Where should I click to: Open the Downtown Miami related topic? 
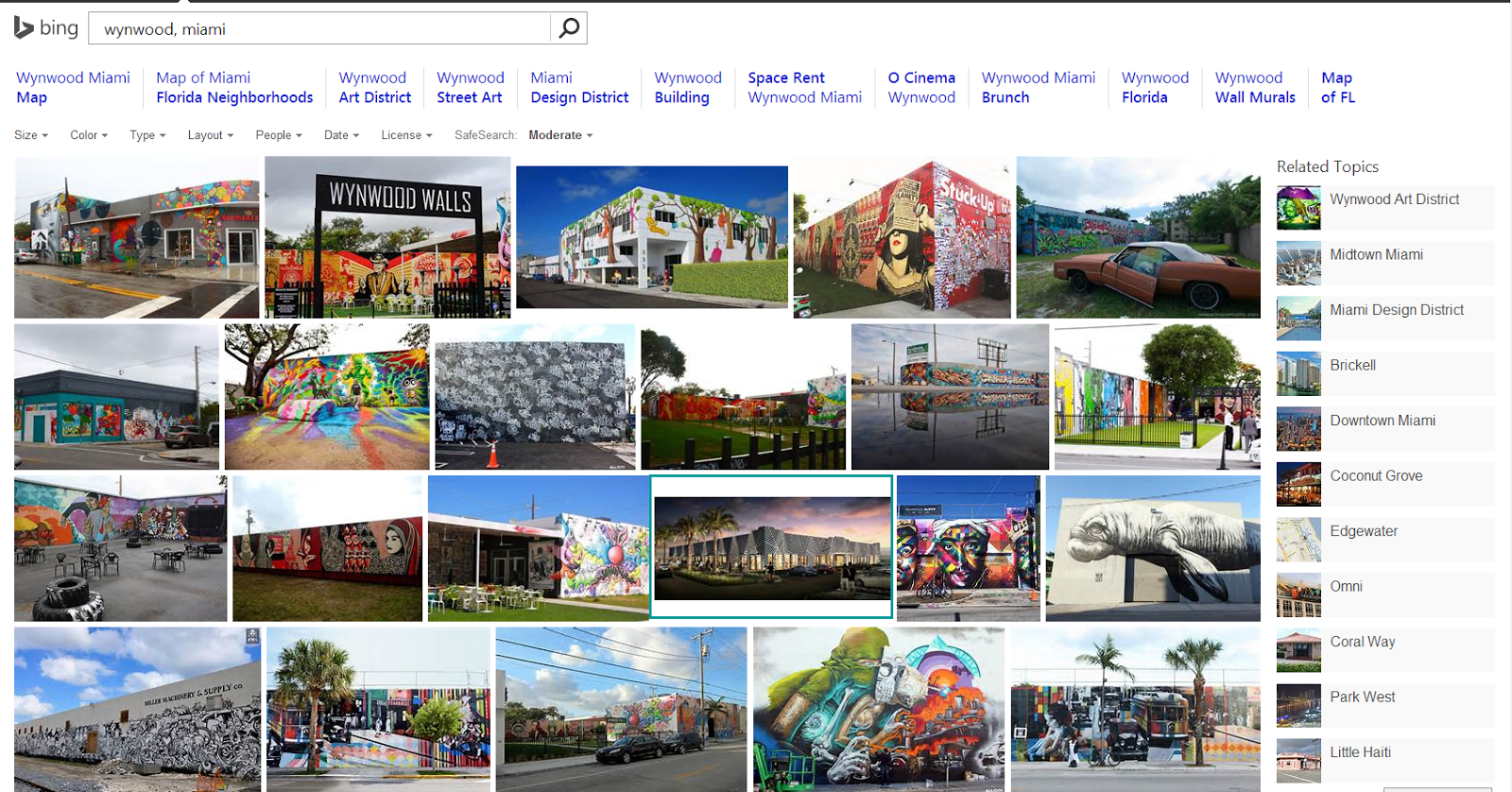tap(1383, 421)
